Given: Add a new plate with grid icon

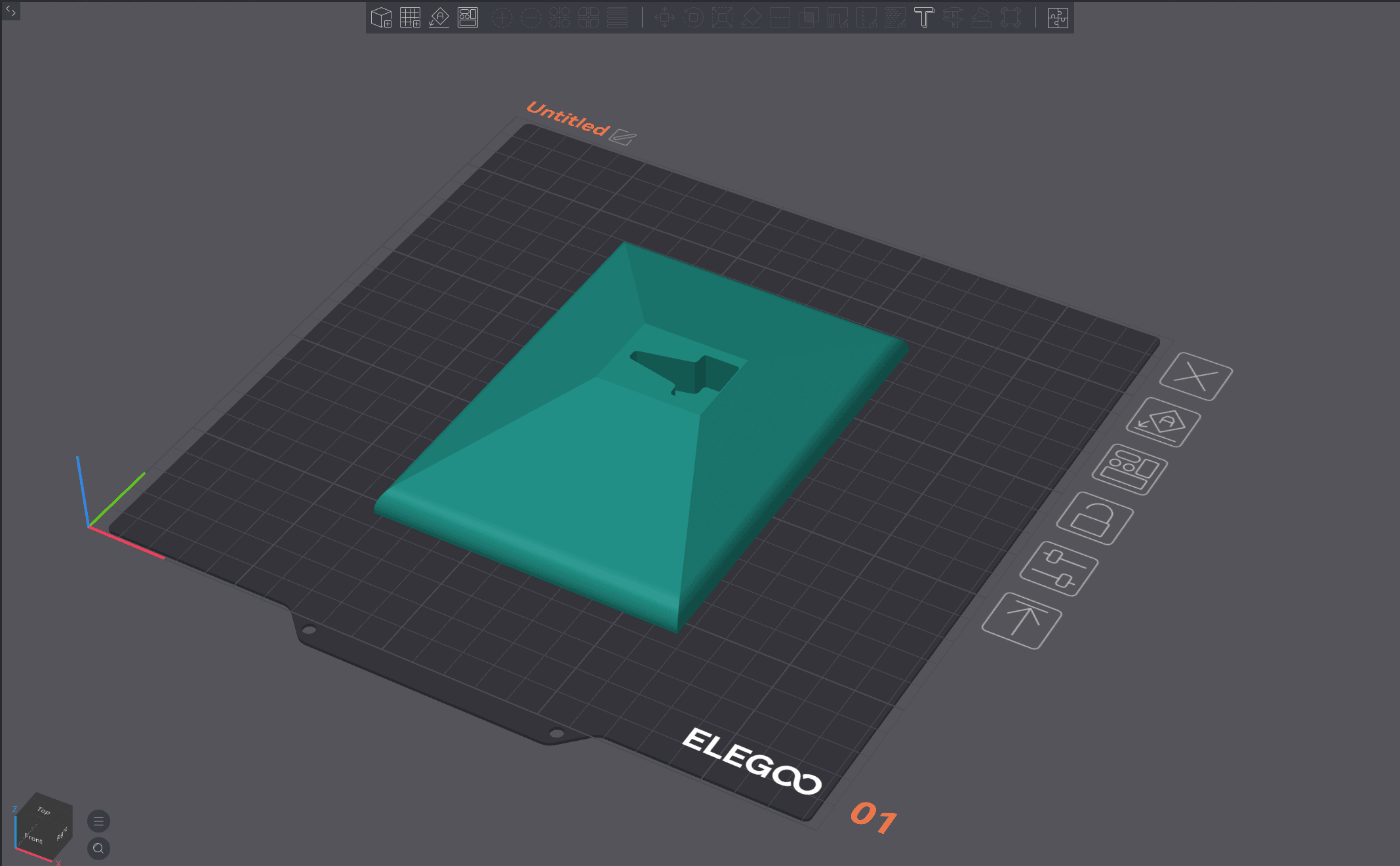Looking at the screenshot, I should coord(410,18).
